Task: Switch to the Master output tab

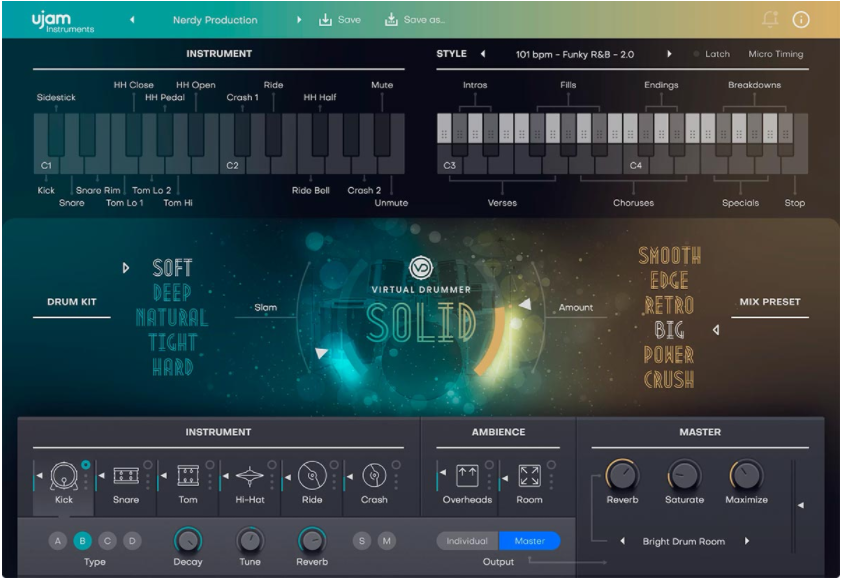Action: (x=531, y=539)
